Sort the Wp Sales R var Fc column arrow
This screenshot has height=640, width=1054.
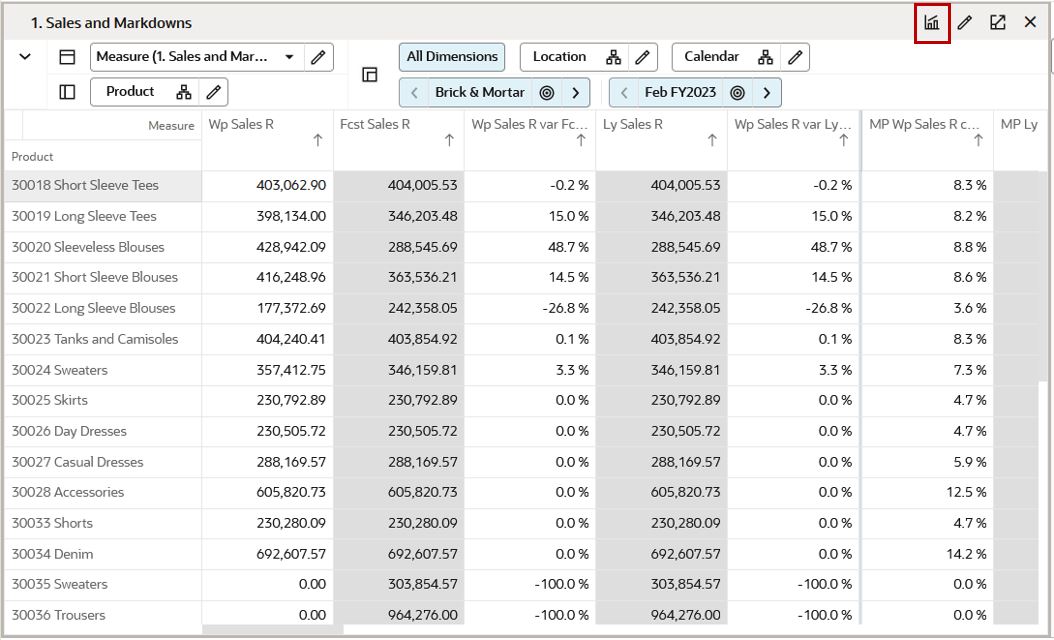[581, 140]
